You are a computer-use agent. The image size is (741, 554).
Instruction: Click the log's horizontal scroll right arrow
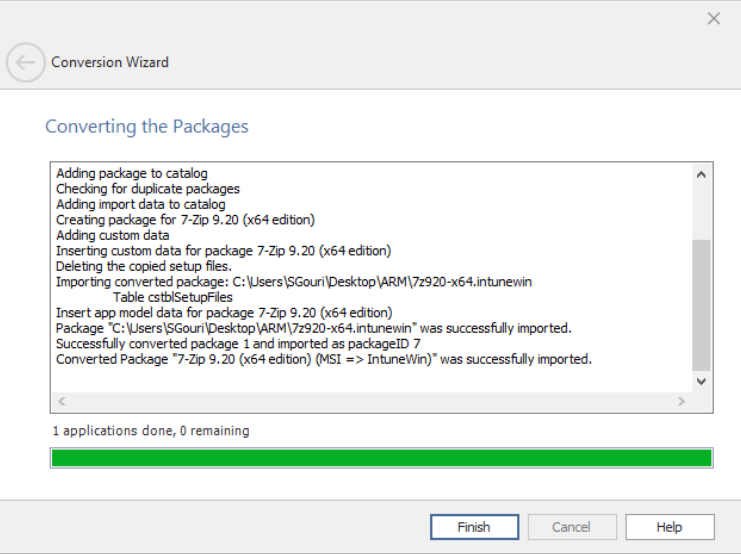[682, 401]
